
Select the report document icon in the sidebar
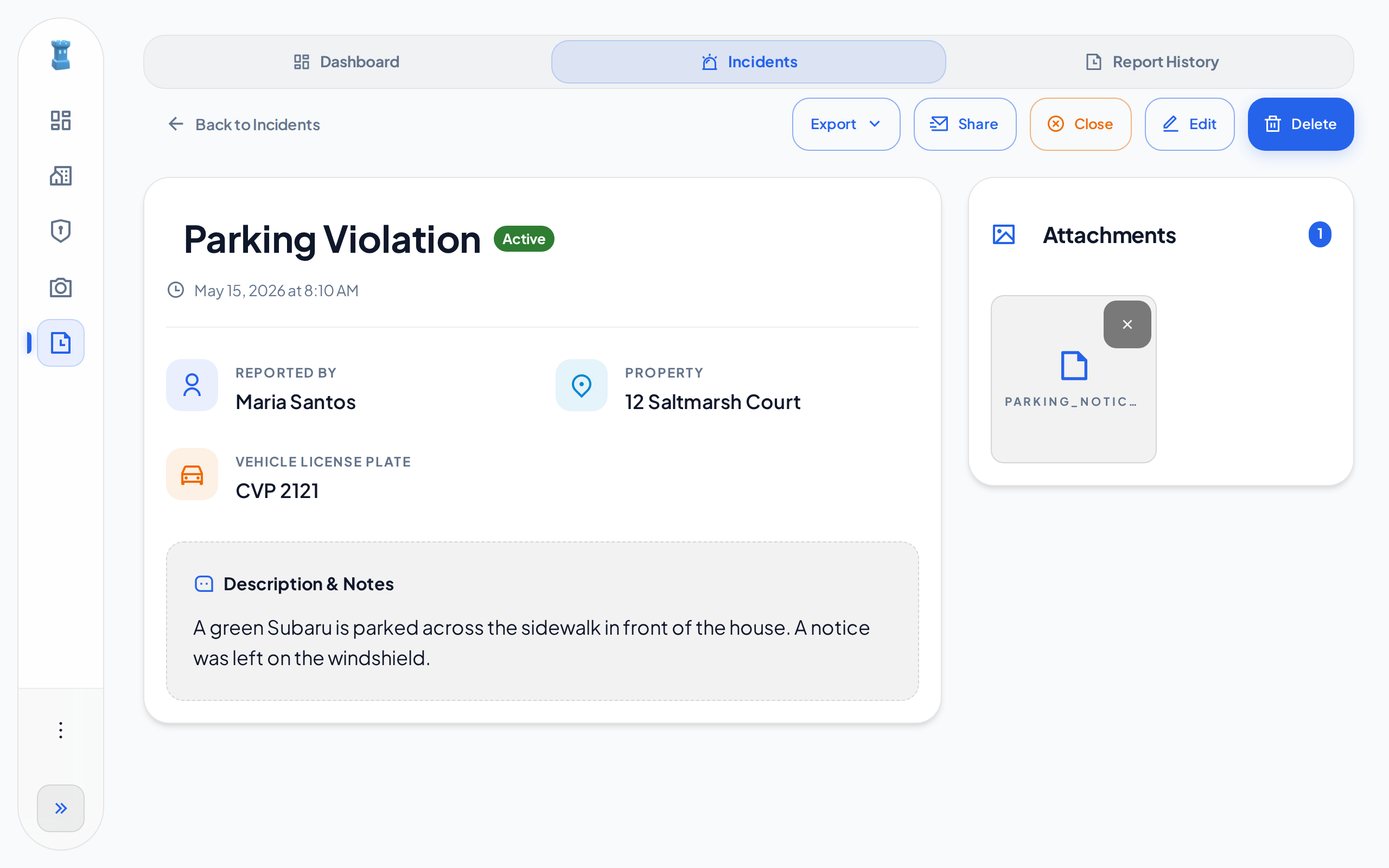(61, 343)
